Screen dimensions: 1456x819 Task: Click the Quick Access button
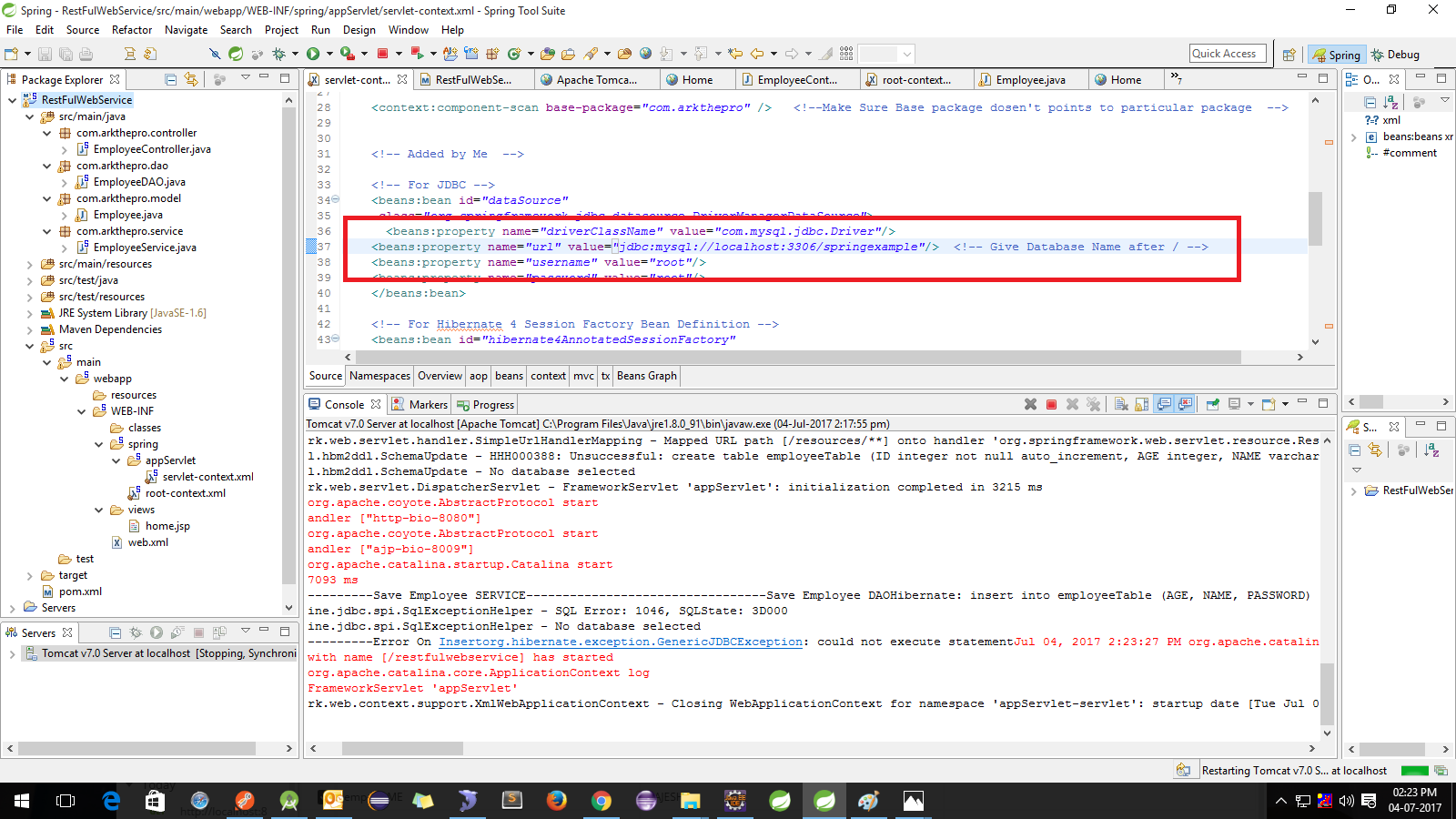1227,53
